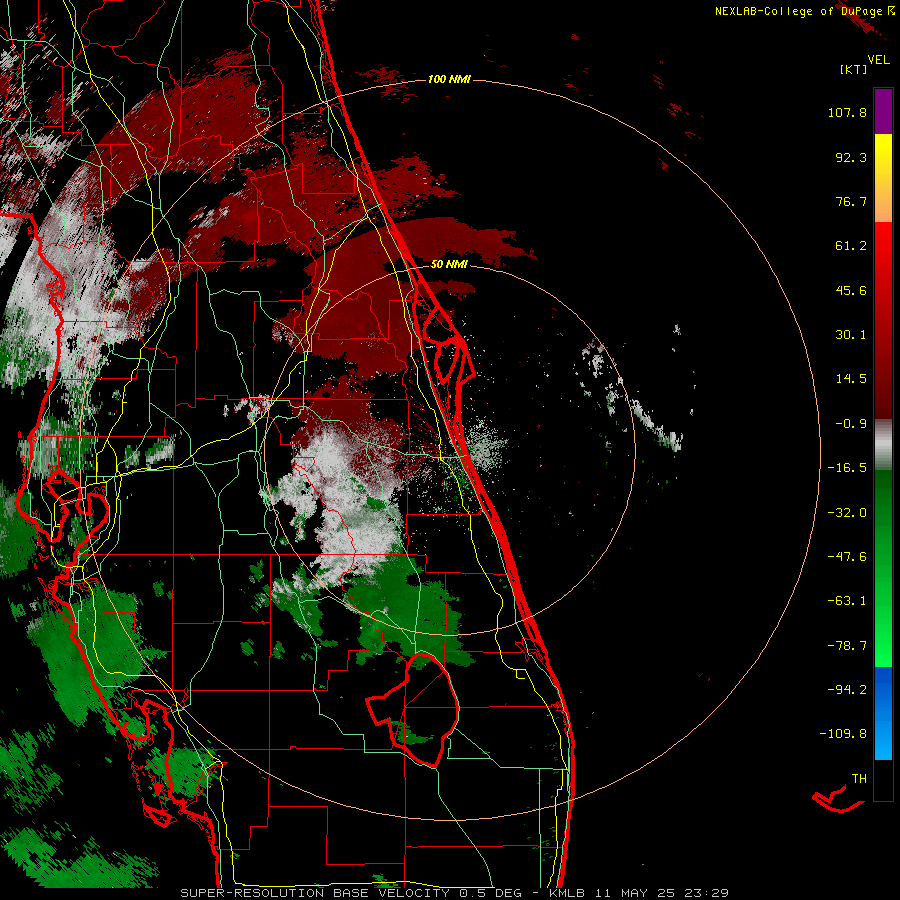Image resolution: width=900 pixels, height=900 pixels.
Task: Click the -16.5 value on velocity scale
Action: click(847, 468)
